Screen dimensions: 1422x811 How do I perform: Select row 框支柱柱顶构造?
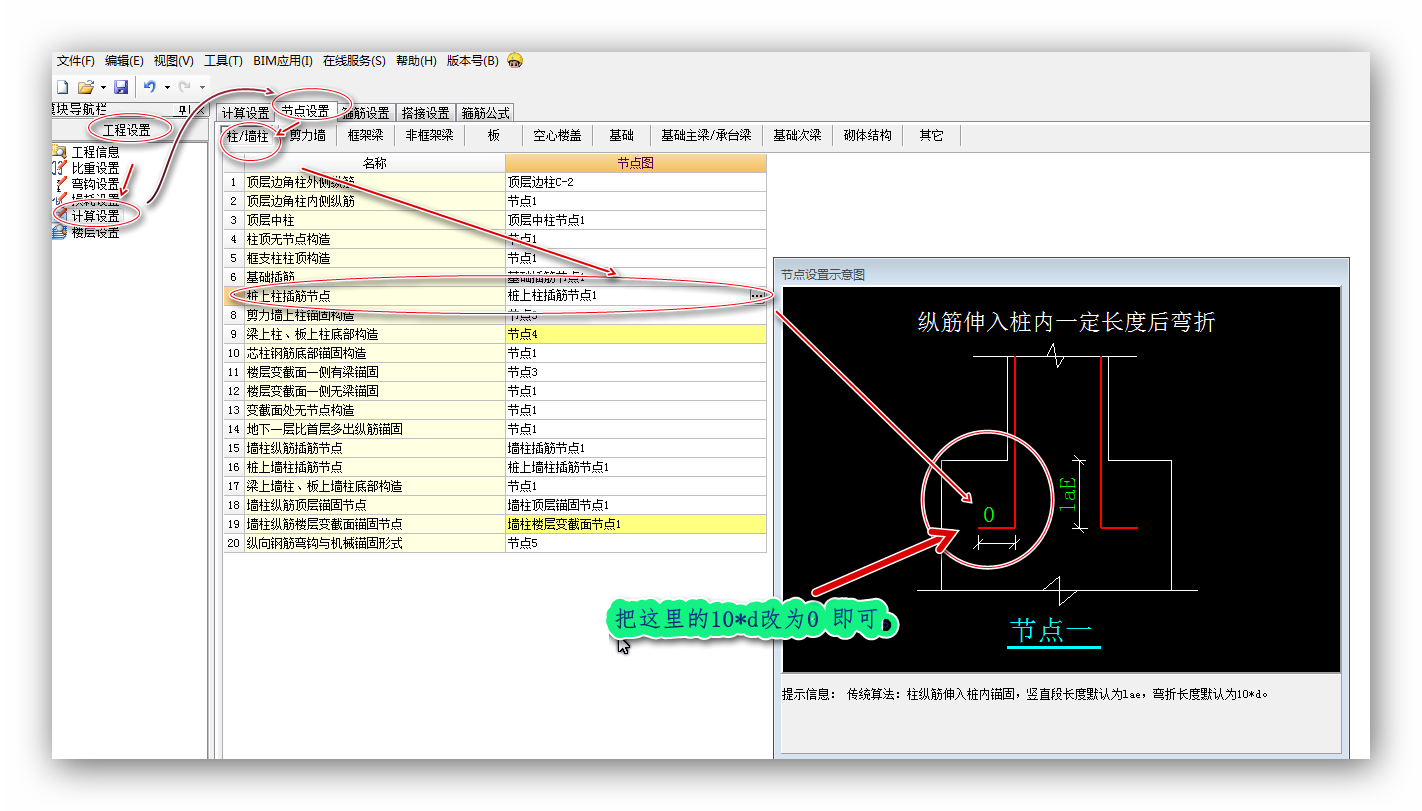point(495,258)
